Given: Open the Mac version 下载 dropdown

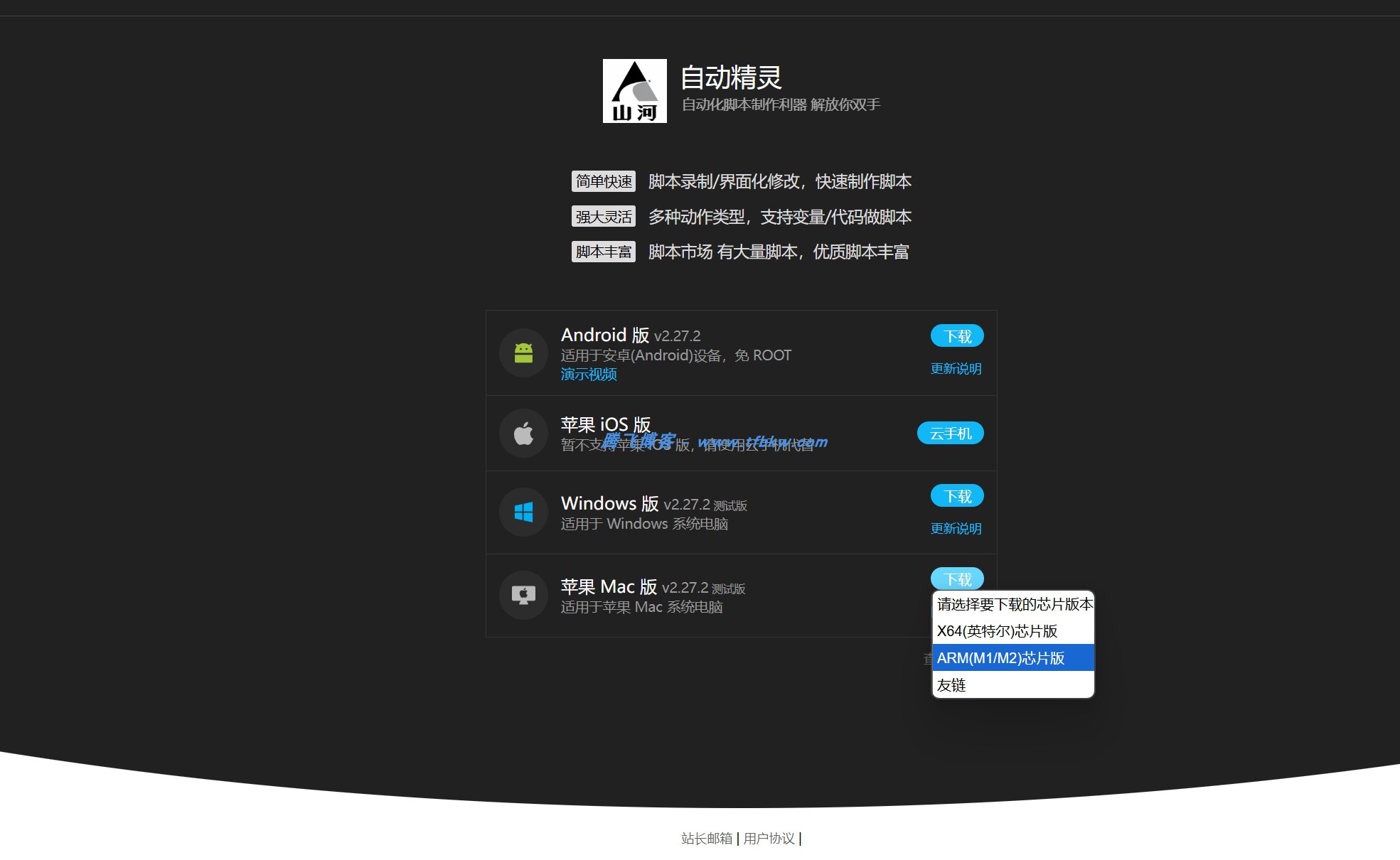Looking at the screenshot, I should 956,579.
